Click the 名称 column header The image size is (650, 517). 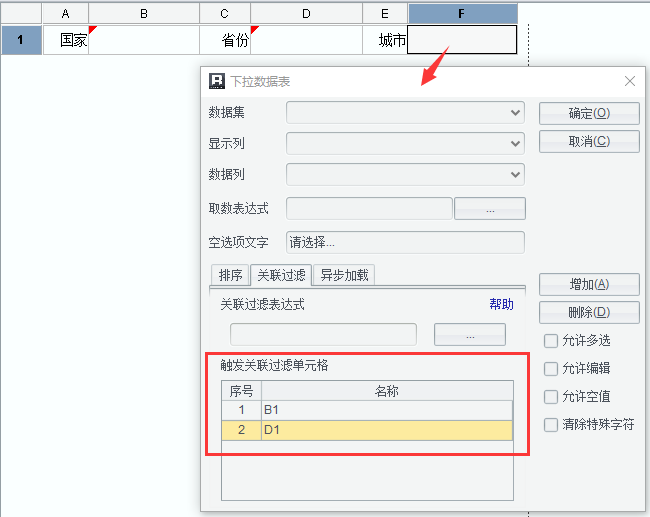[387, 391]
